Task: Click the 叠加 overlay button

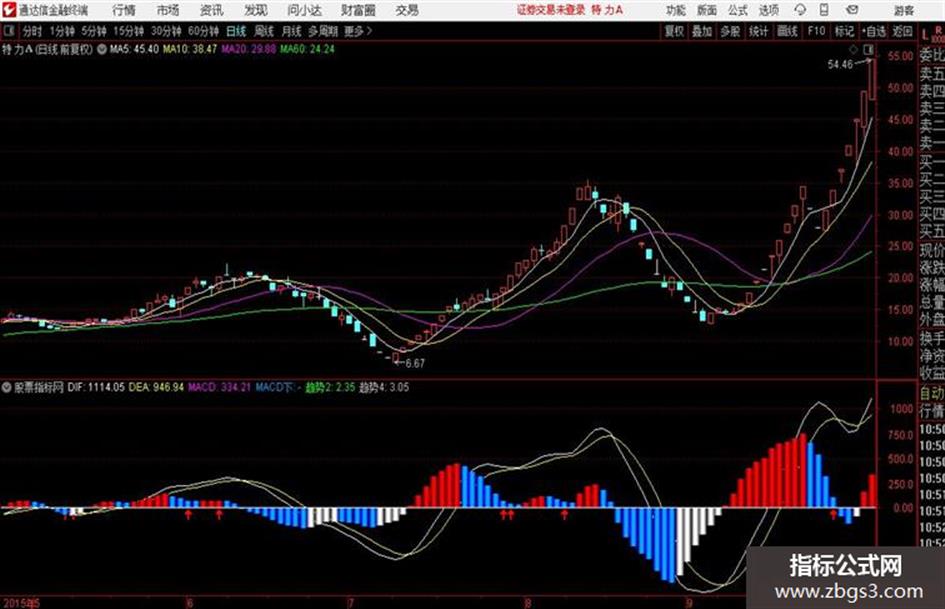Action: click(x=702, y=31)
